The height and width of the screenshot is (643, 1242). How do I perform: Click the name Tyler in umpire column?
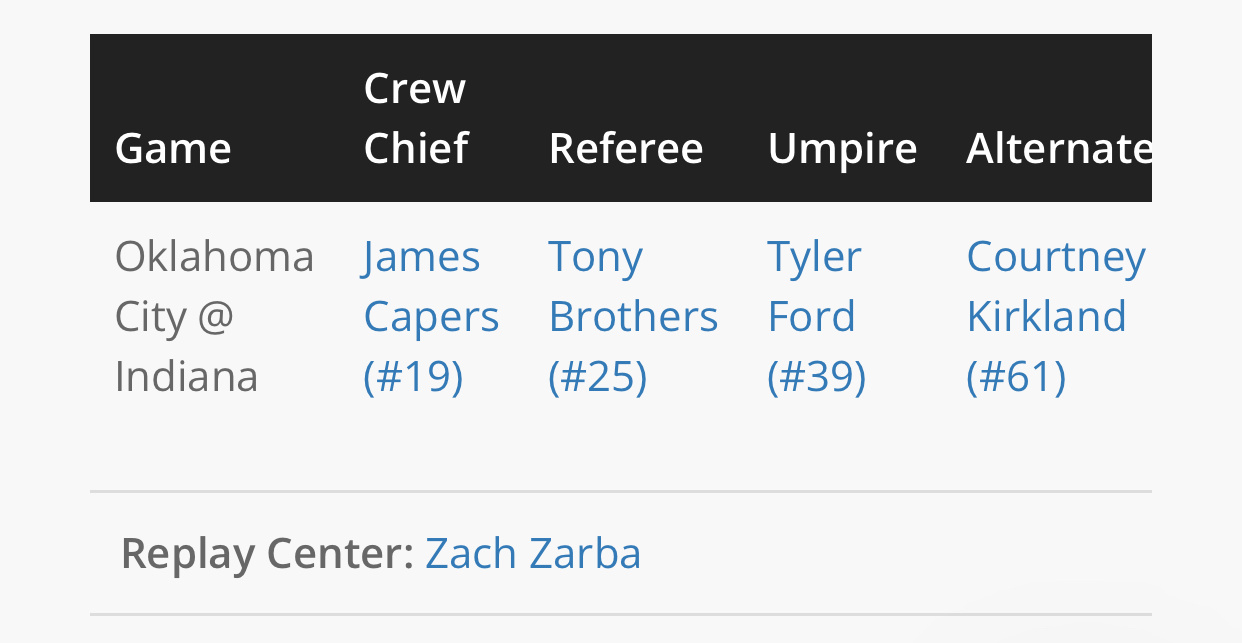pos(814,257)
